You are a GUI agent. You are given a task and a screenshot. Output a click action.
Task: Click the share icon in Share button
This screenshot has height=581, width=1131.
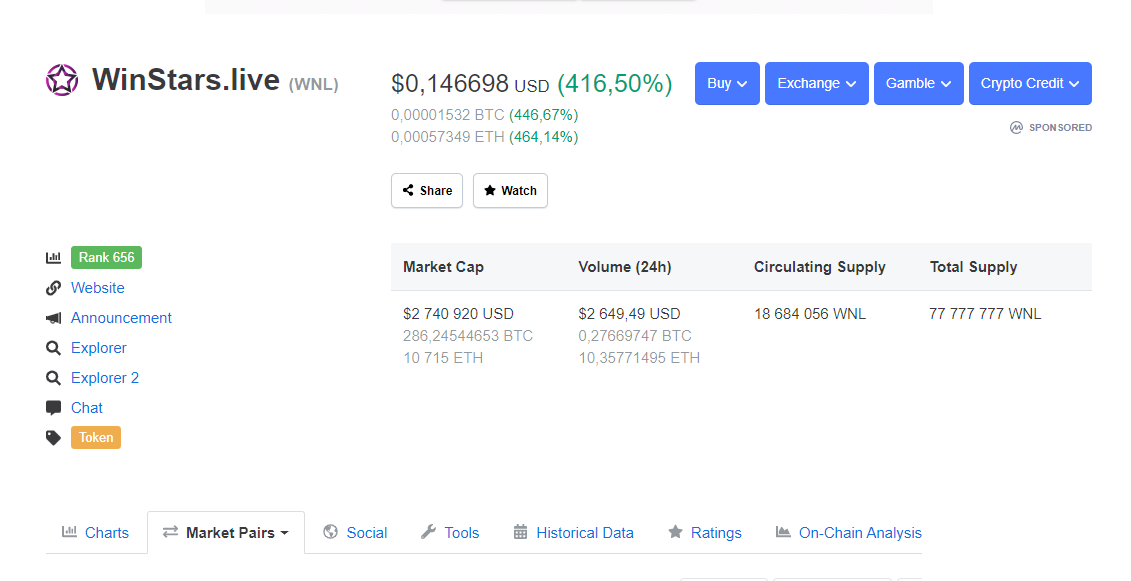[408, 191]
